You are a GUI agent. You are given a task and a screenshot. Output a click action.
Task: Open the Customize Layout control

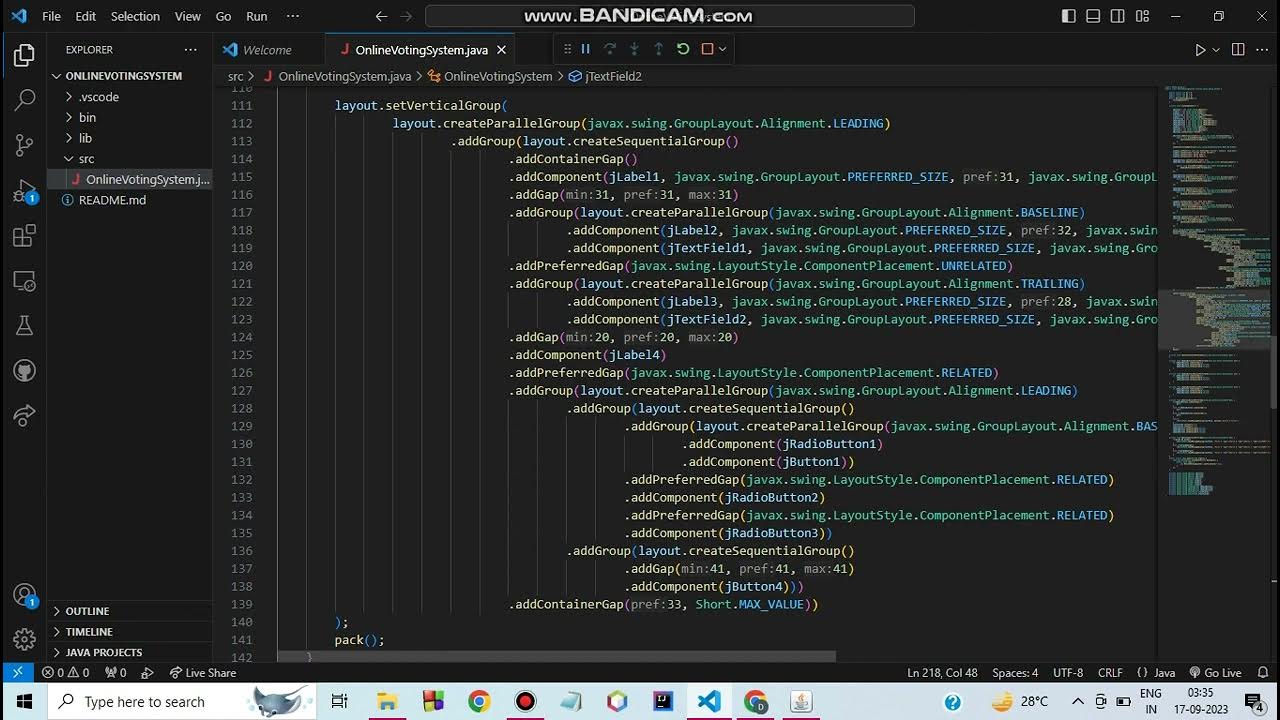(1143, 16)
